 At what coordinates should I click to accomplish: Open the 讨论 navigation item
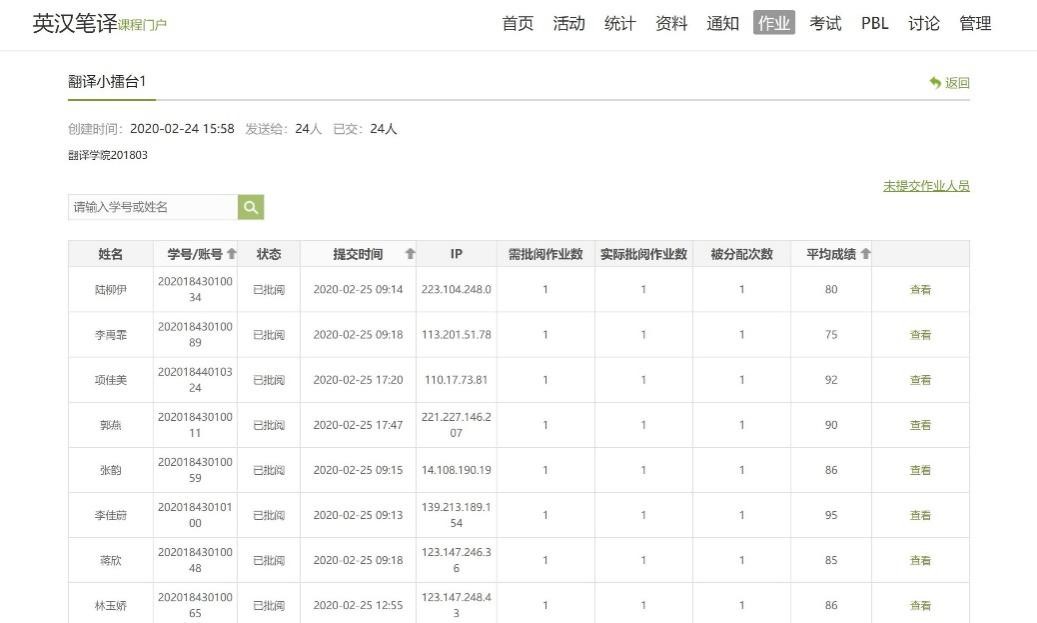924,23
